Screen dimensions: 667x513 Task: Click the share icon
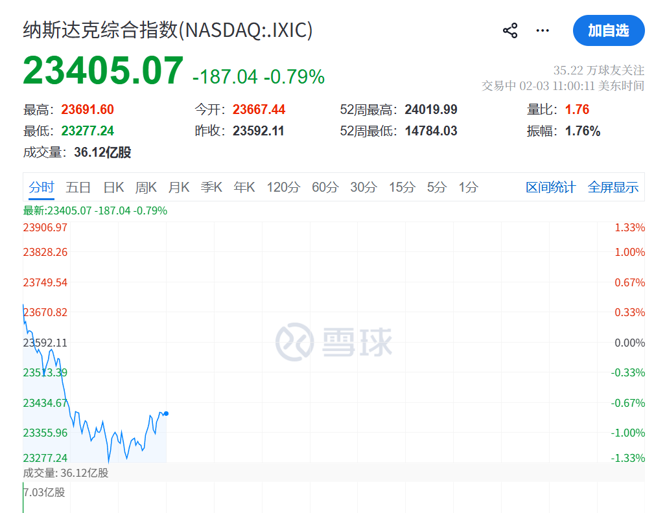(510, 30)
